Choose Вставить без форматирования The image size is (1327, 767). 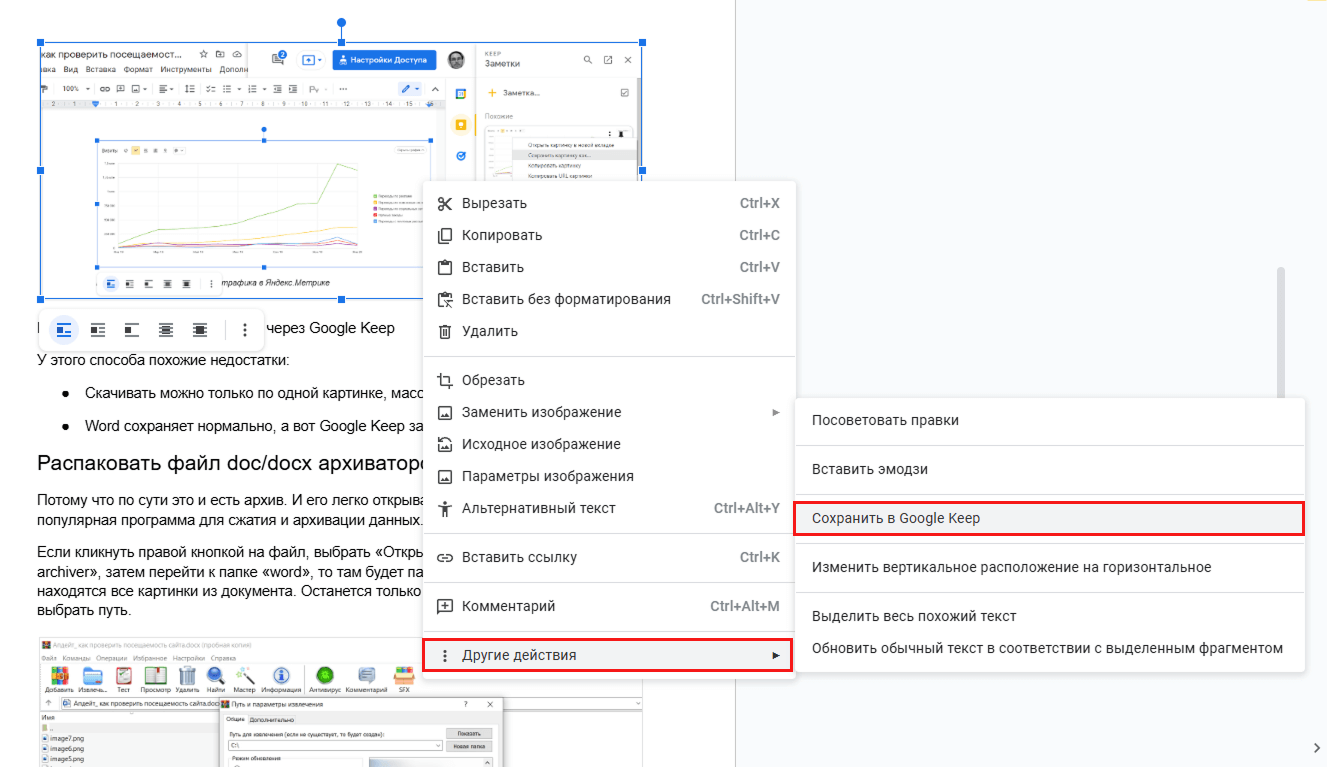[609, 299]
